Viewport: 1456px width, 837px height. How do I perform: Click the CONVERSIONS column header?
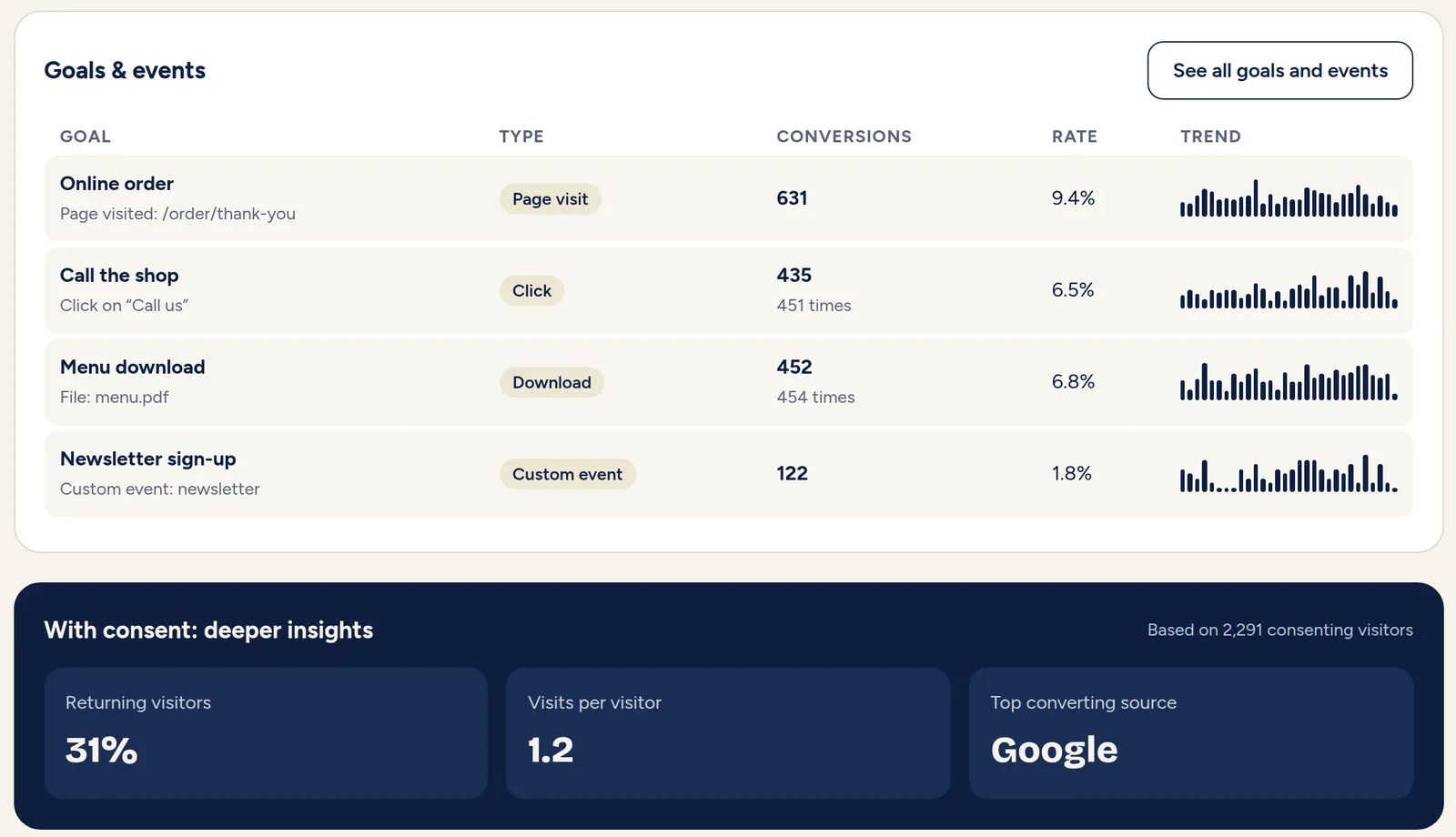click(844, 136)
